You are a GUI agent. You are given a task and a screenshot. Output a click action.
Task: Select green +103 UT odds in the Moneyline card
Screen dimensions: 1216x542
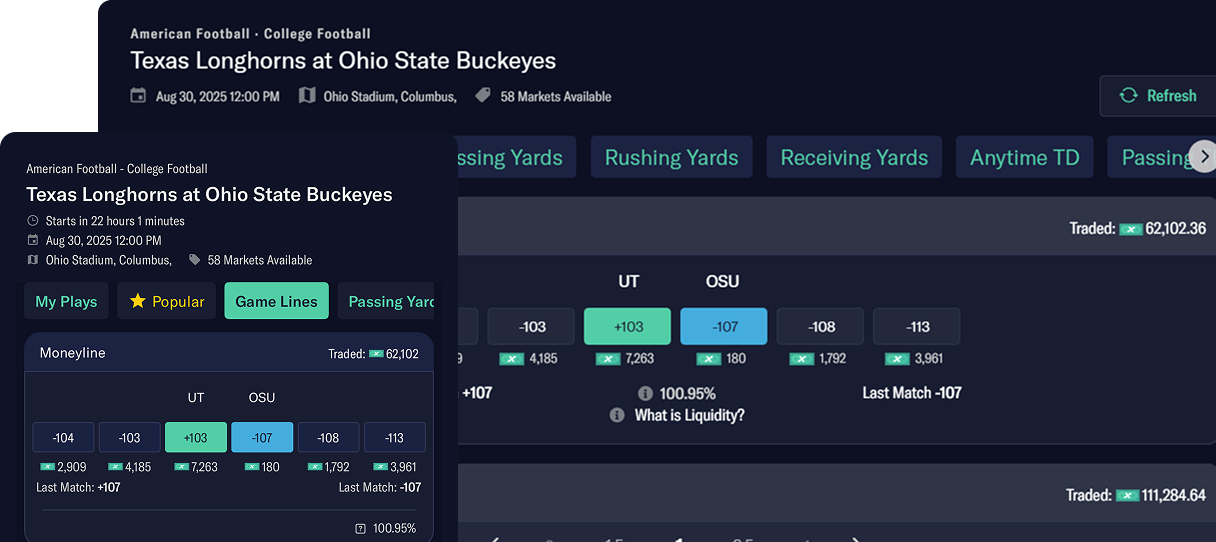click(x=196, y=438)
